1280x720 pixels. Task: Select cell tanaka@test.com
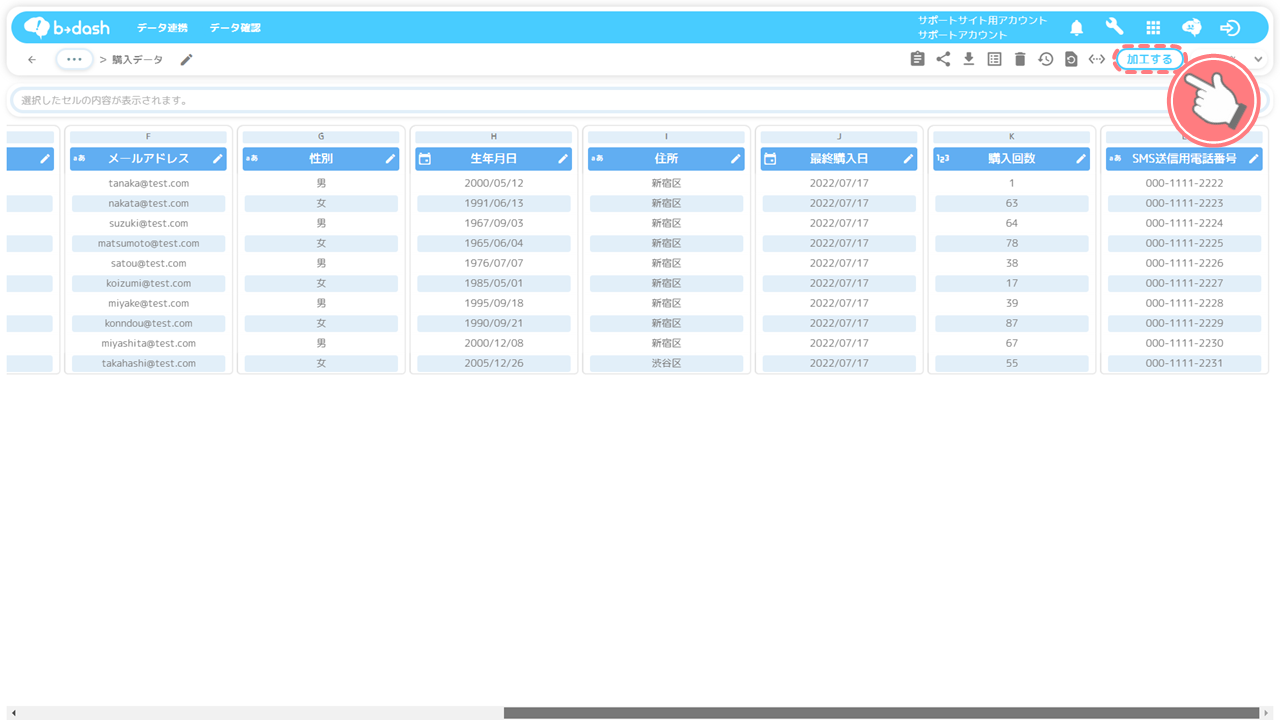point(148,183)
